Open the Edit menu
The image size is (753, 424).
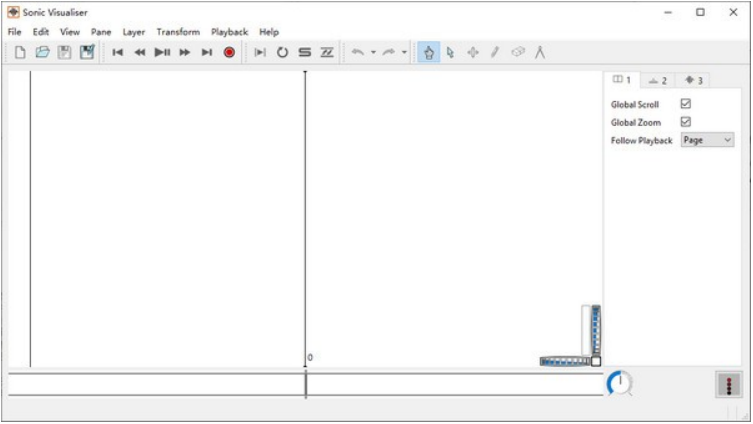pyautogui.click(x=41, y=32)
